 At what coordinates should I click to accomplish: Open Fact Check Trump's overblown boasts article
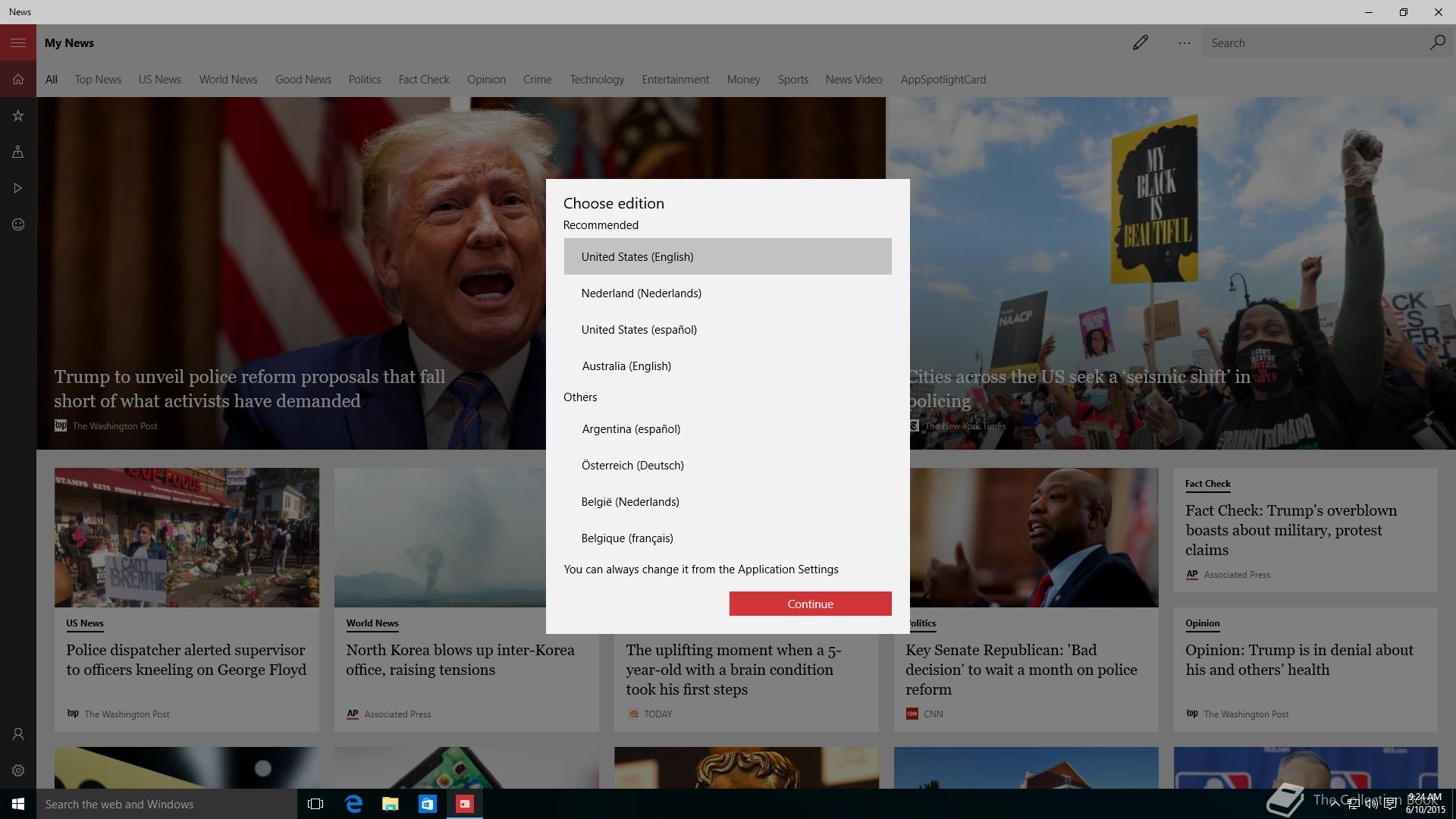[x=1291, y=530]
